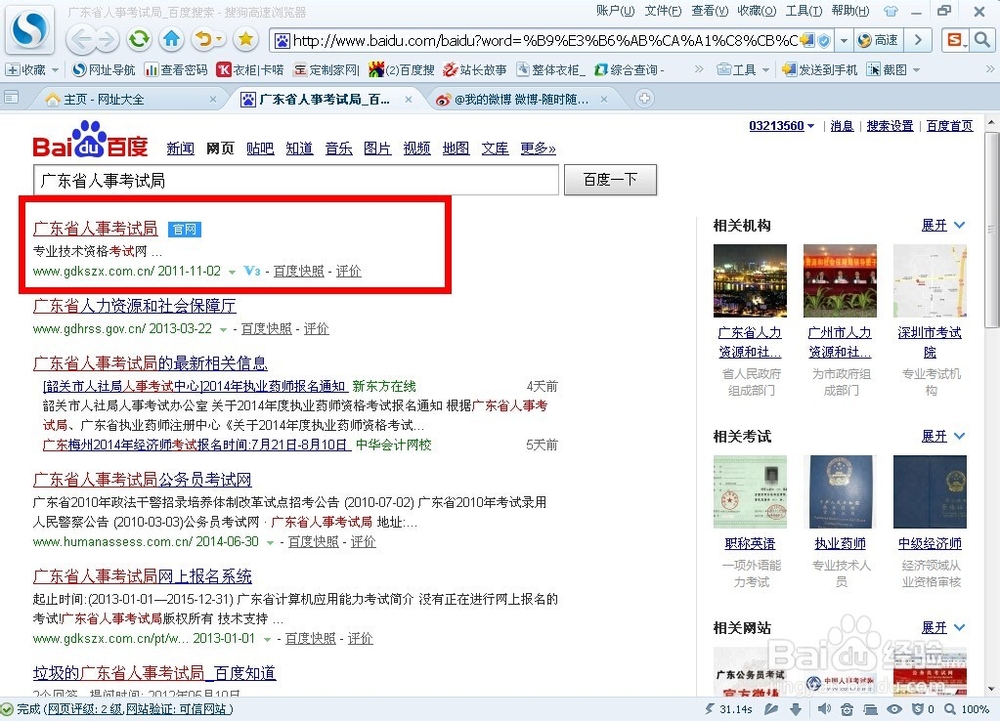The image size is (1000, 721).
Task: Click the page load time lightning icon
Action: pyautogui.click(x=709, y=709)
